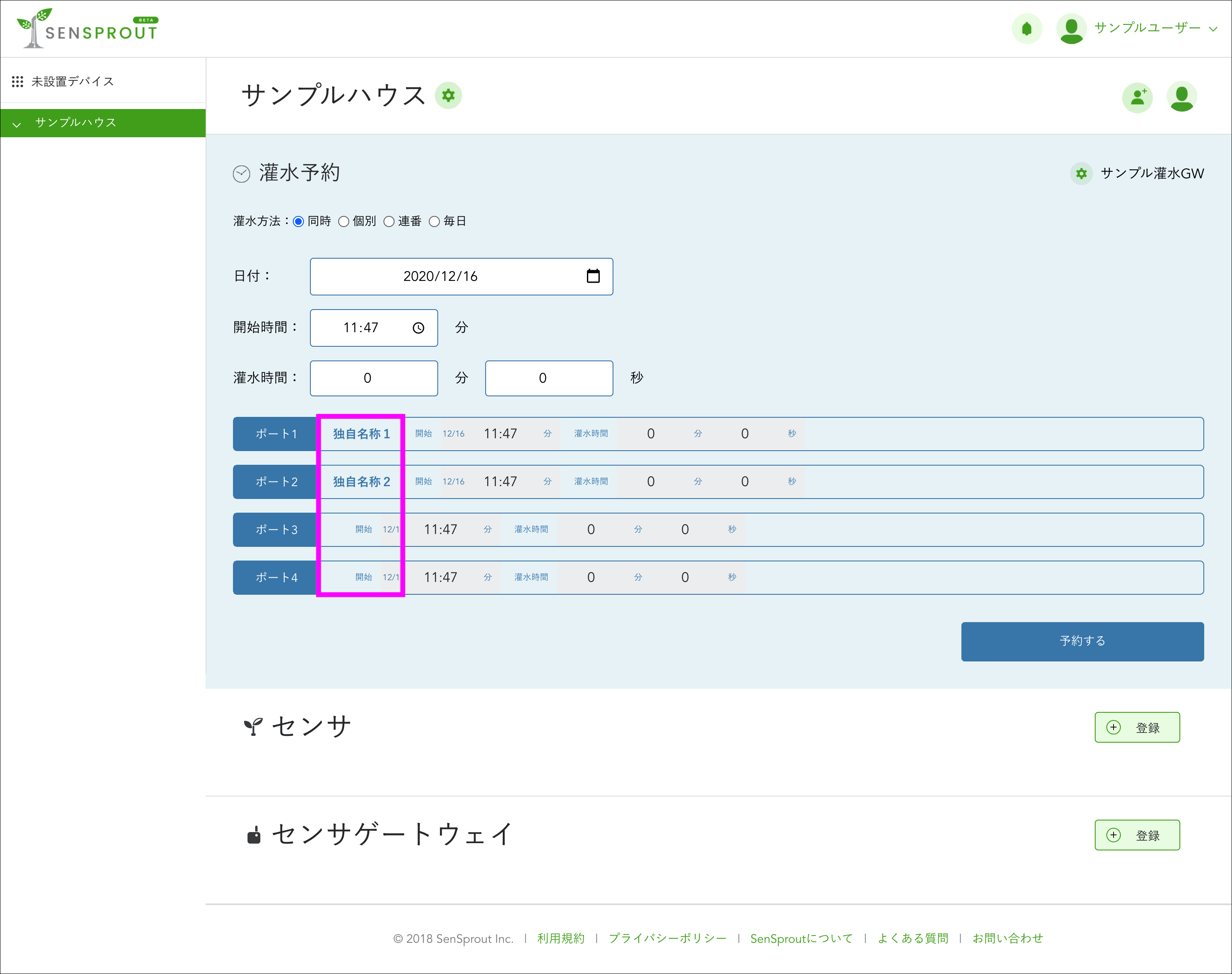Click the サンプルユーザー name

tap(1147, 28)
